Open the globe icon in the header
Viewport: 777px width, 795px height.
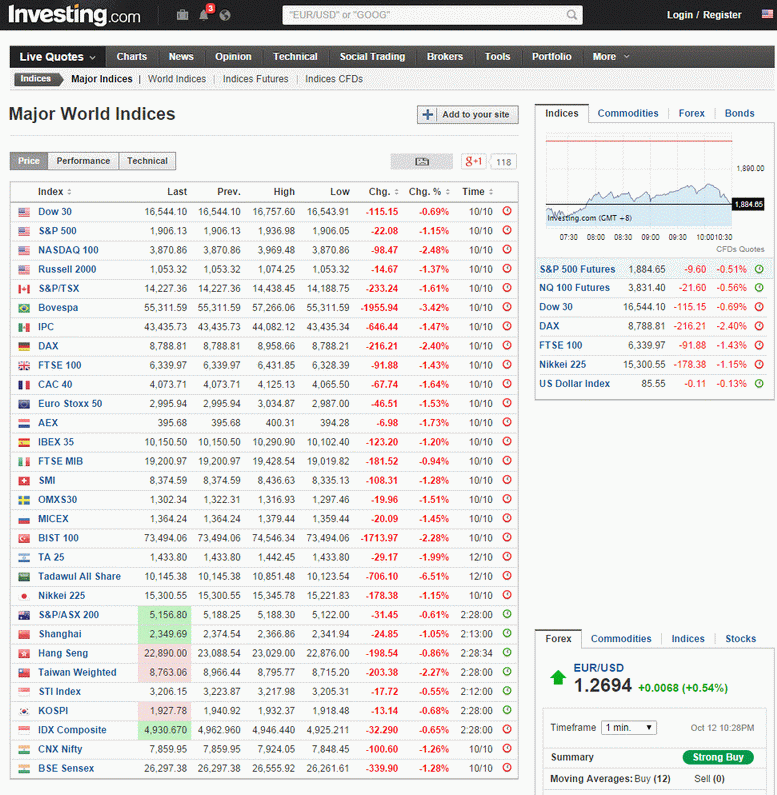click(225, 15)
